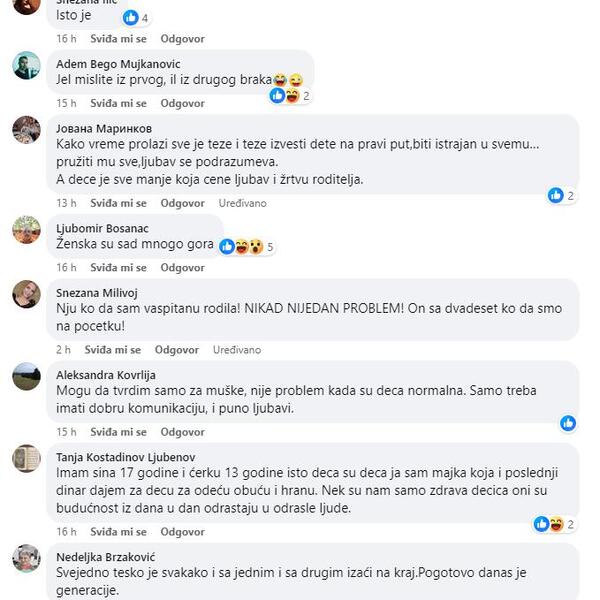
Task: Click the like icon on Aleksandra Kovrlija's comment
Action: 568,423
